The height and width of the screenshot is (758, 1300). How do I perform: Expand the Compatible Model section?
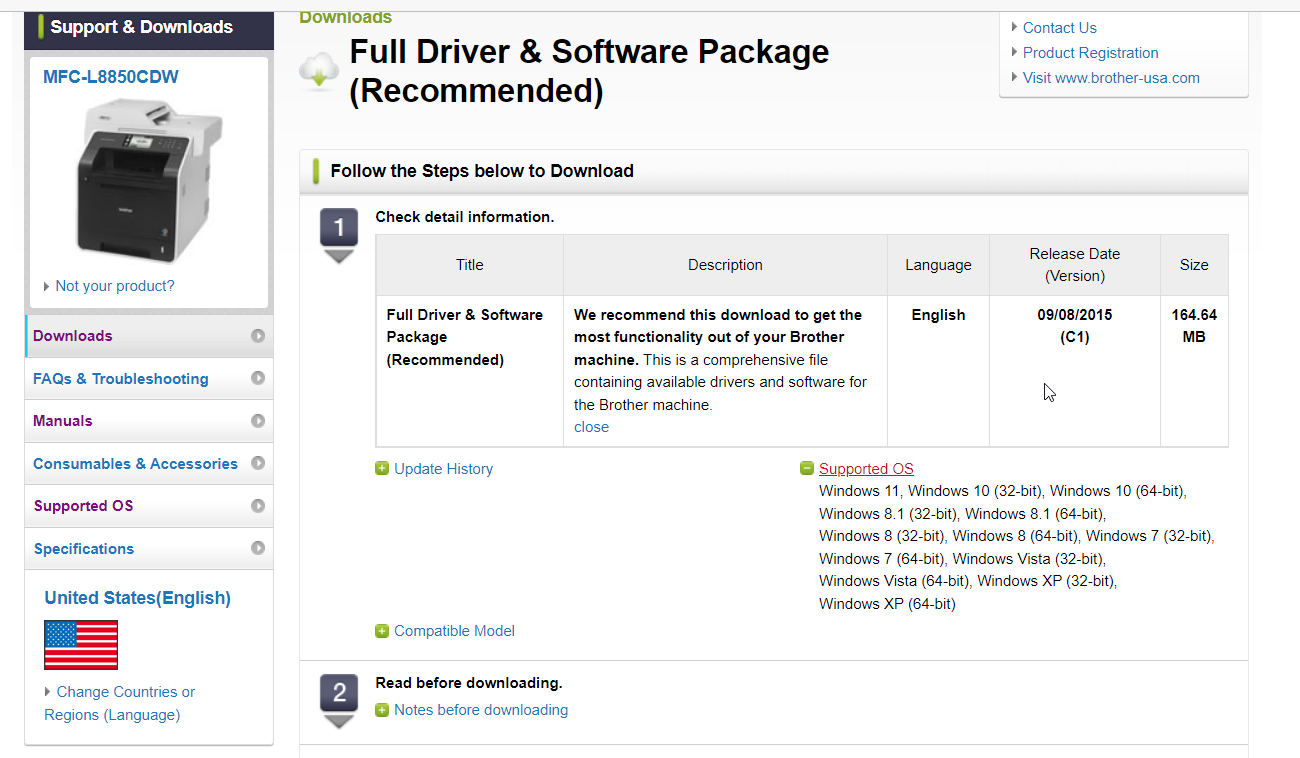(x=454, y=631)
